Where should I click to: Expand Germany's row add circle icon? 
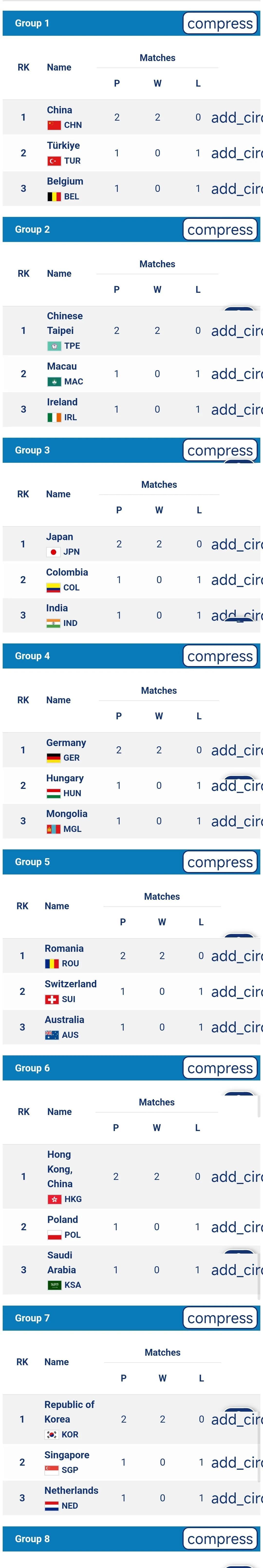point(236,750)
